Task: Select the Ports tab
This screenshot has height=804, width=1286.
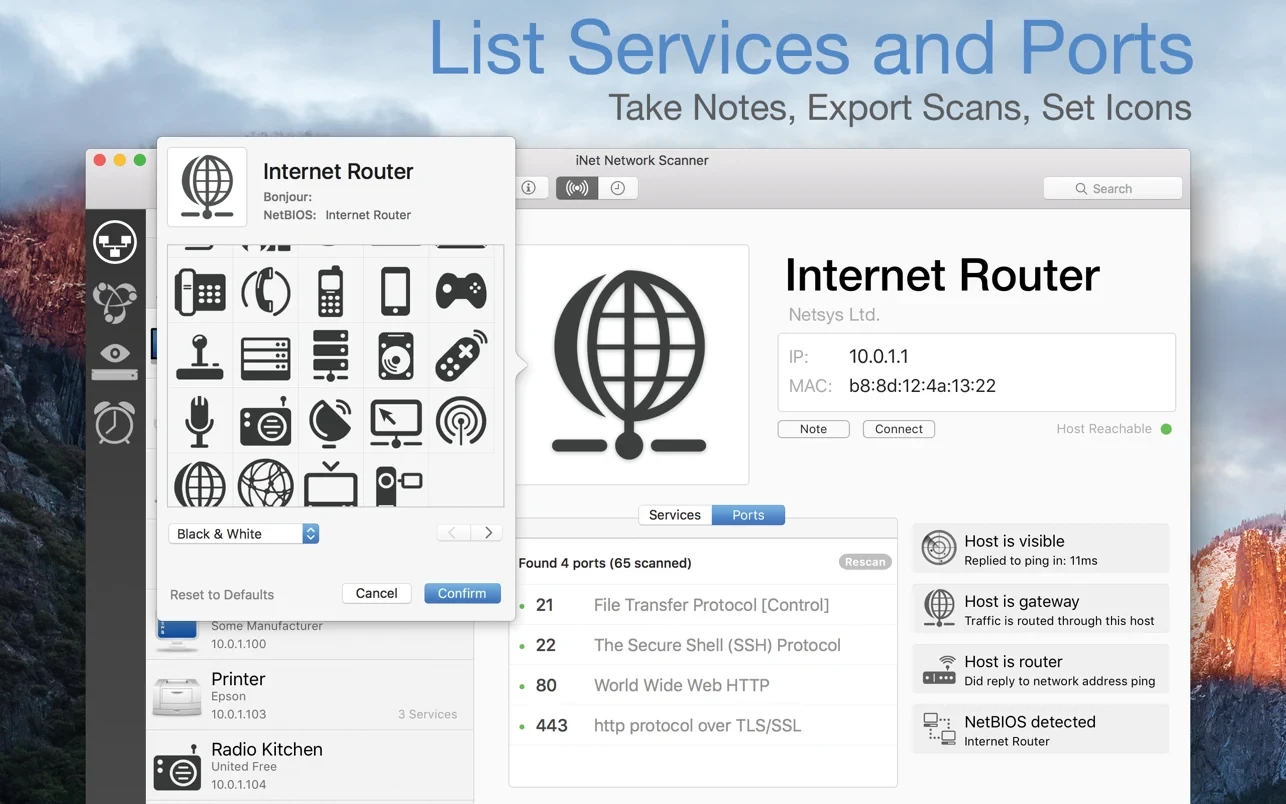Action: pyautogui.click(x=748, y=515)
